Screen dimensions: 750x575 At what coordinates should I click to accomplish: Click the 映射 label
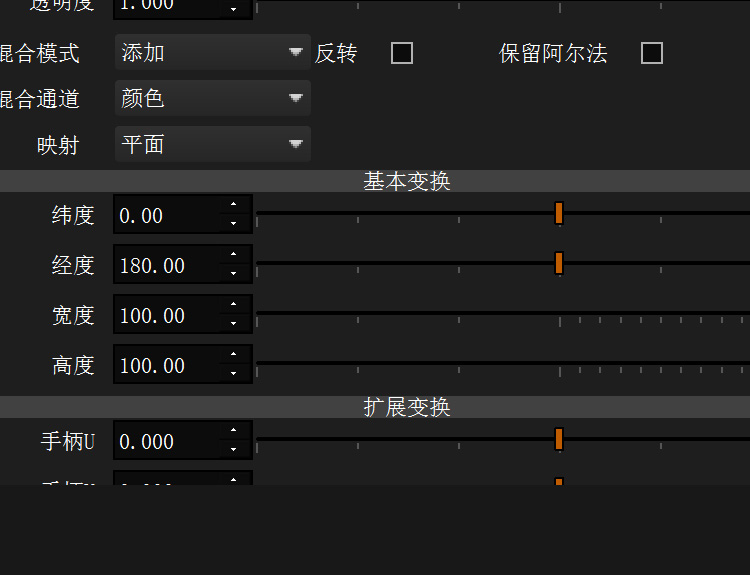pos(58,145)
